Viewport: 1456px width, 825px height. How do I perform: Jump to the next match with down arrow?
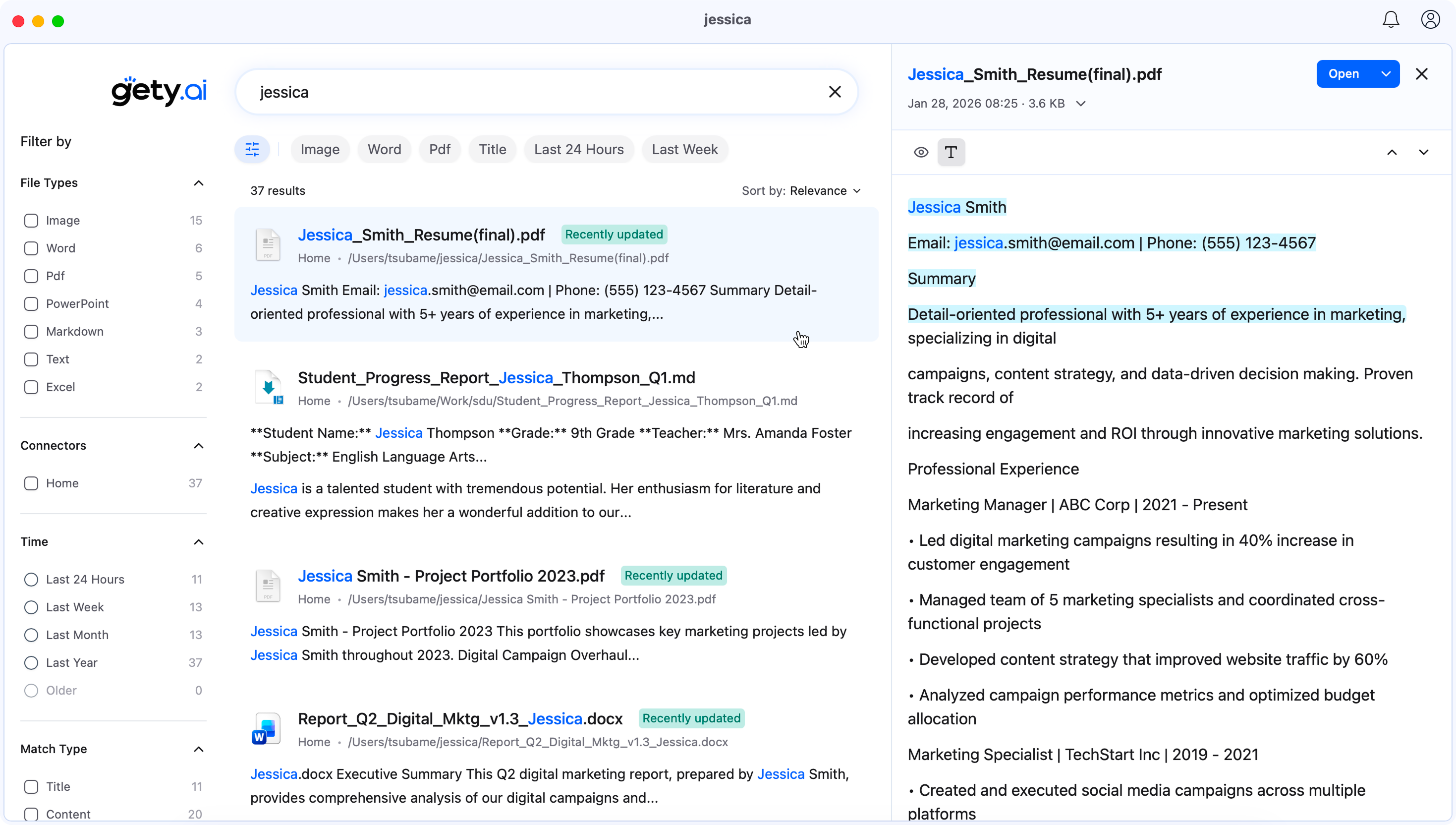tap(1423, 152)
